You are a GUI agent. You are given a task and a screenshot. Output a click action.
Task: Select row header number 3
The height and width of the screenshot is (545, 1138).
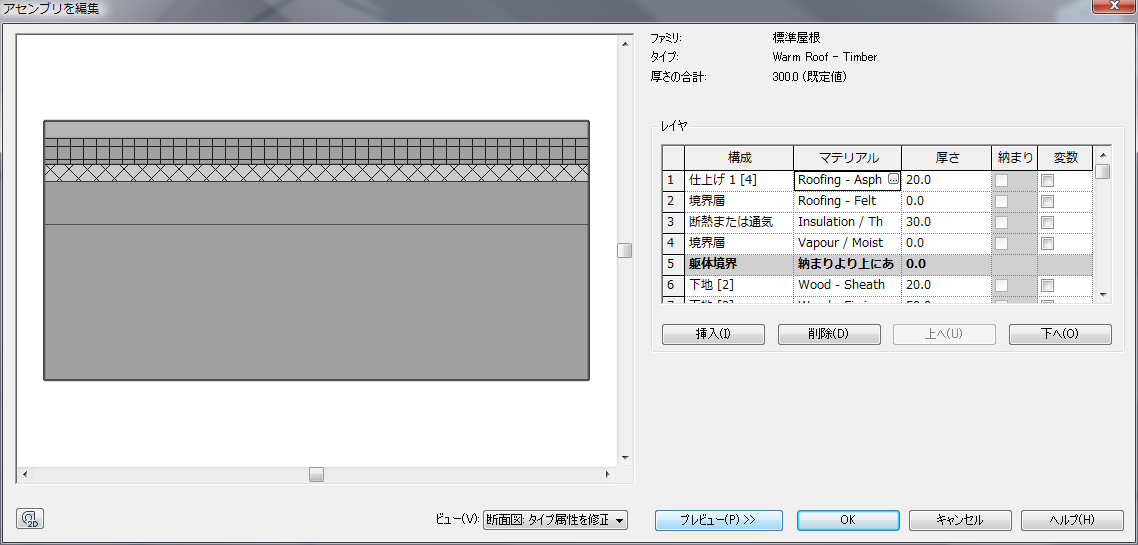click(x=673, y=222)
